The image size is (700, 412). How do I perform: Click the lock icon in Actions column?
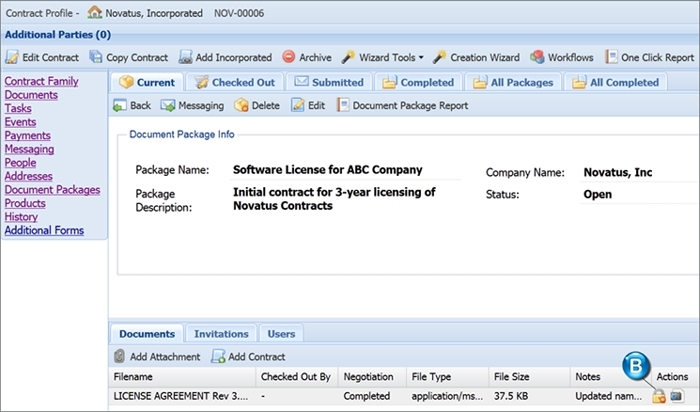point(659,395)
